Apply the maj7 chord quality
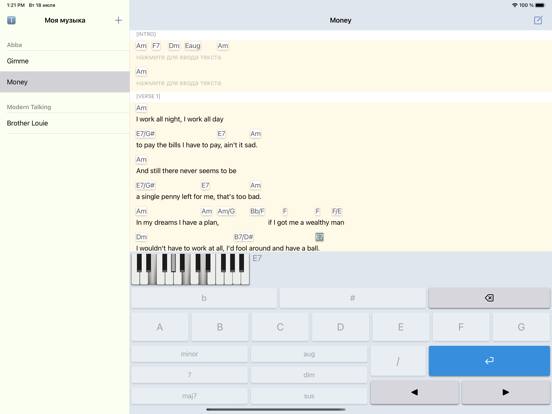 click(189, 396)
